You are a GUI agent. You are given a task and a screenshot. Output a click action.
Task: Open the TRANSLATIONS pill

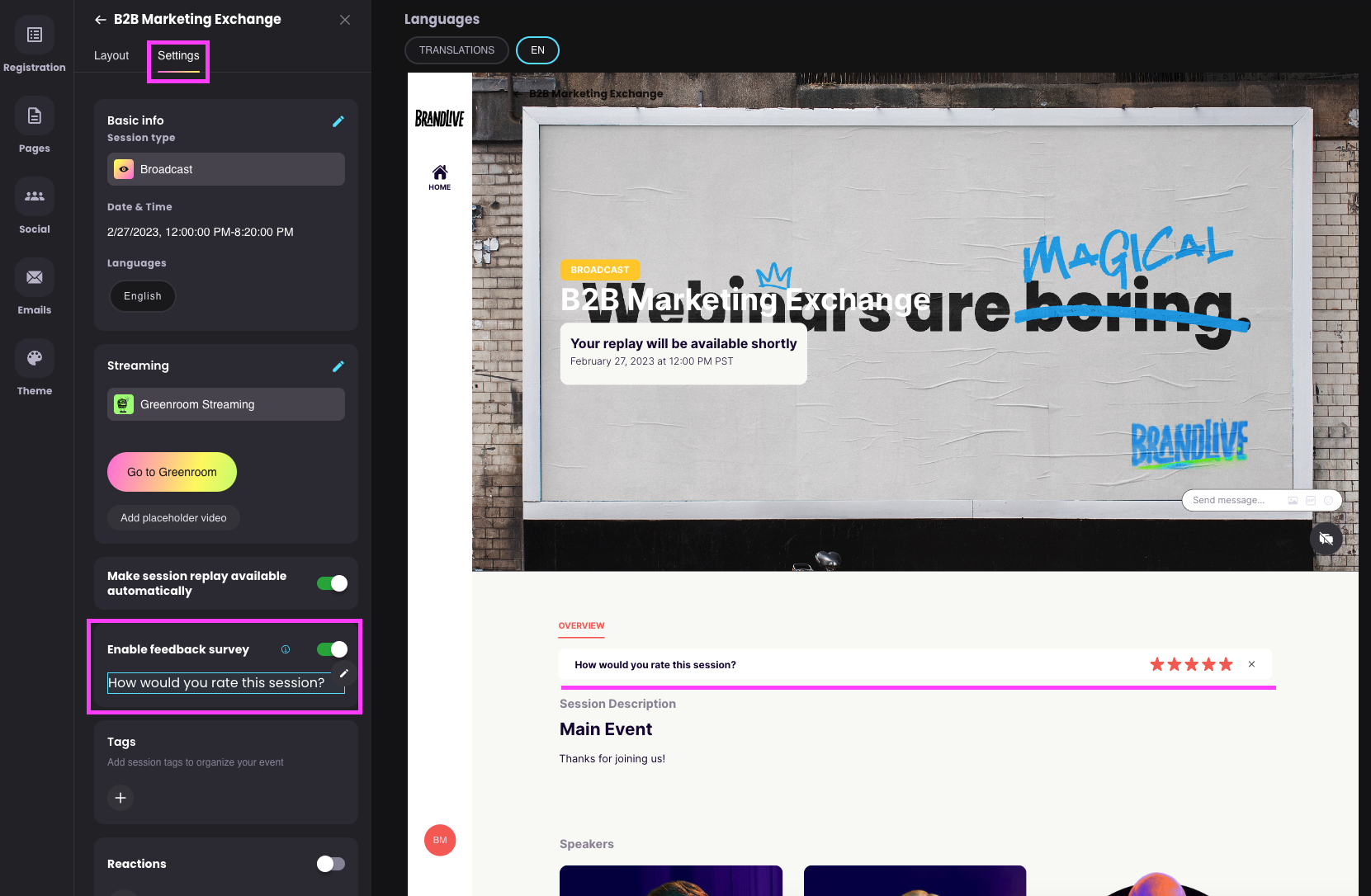(x=456, y=50)
